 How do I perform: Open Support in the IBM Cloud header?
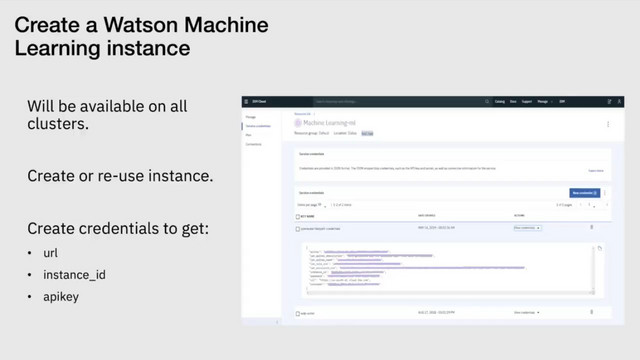[x=527, y=102]
